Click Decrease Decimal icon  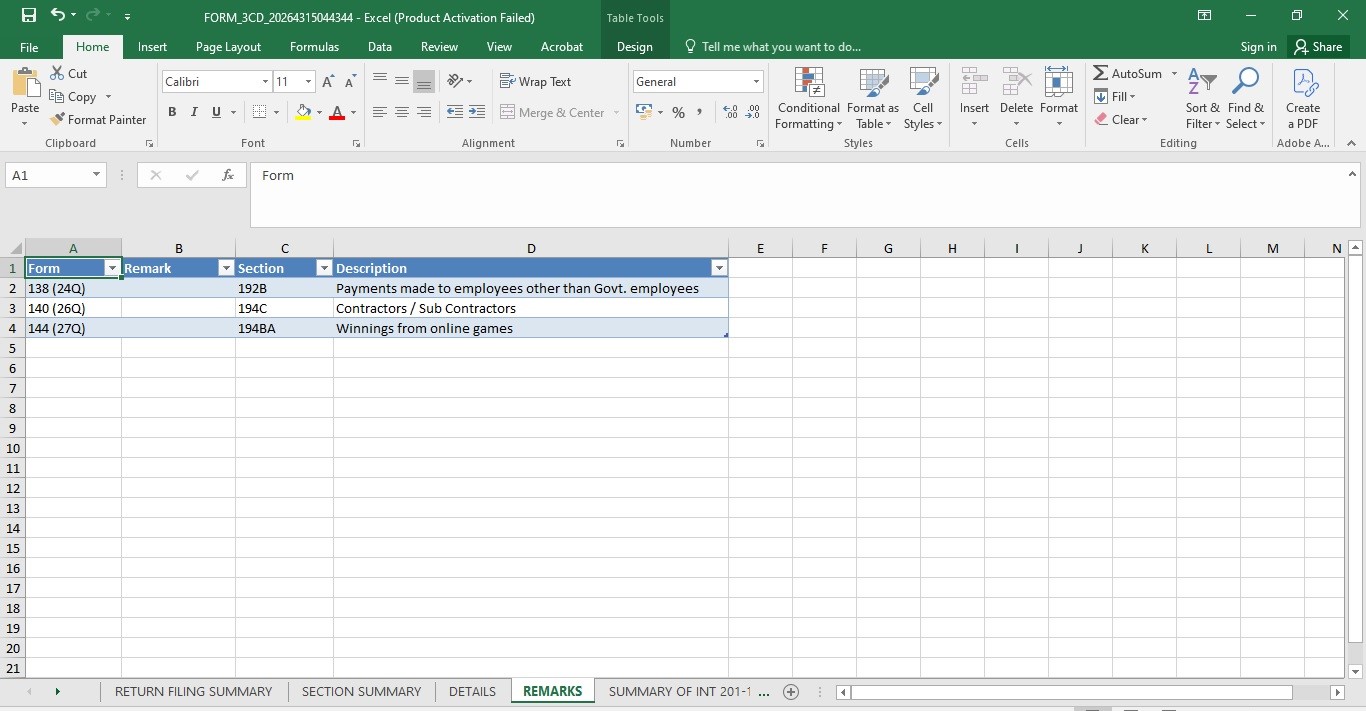753,112
